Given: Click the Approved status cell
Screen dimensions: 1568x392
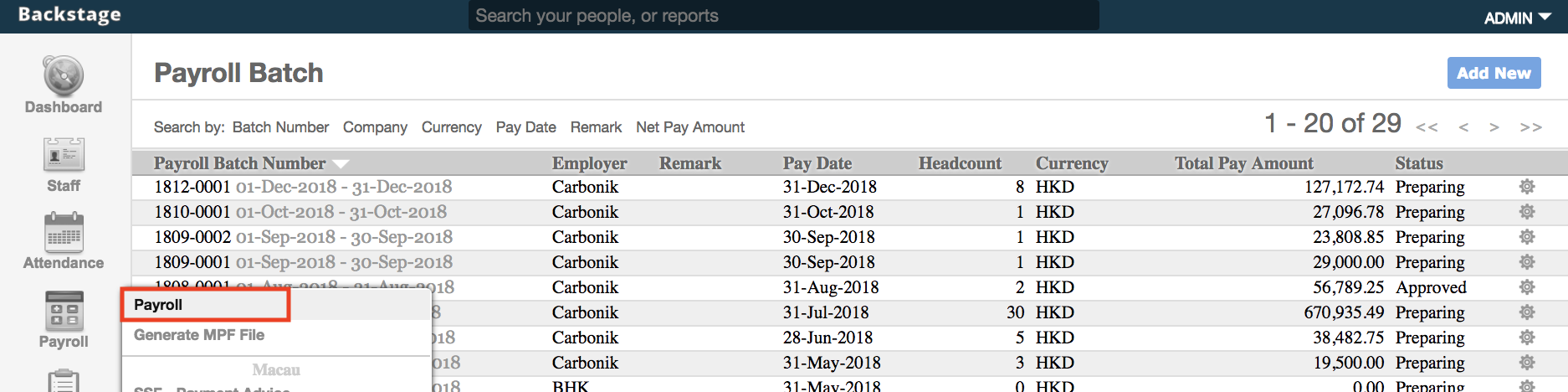Looking at the screenshot, I should 1431,287.
